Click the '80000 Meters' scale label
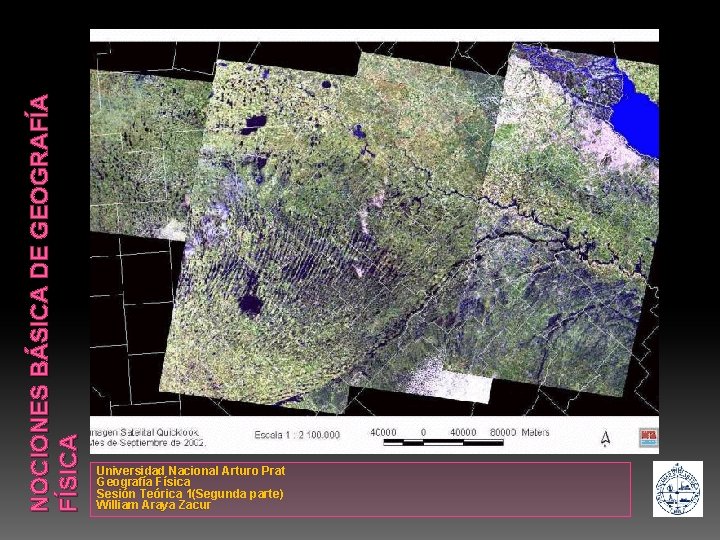The height and width of the screenshot is (540, 720). click(x=519, y=433)
